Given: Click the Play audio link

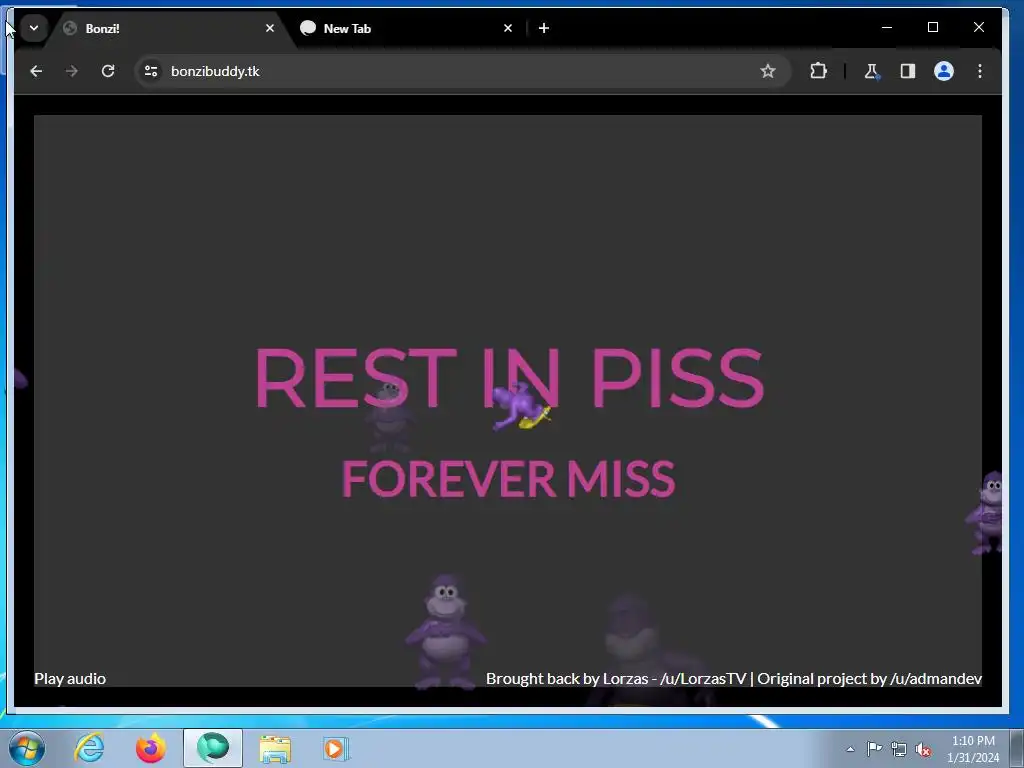Looking at the screenshot, I should pyautogui.click(x=70, y=679).
